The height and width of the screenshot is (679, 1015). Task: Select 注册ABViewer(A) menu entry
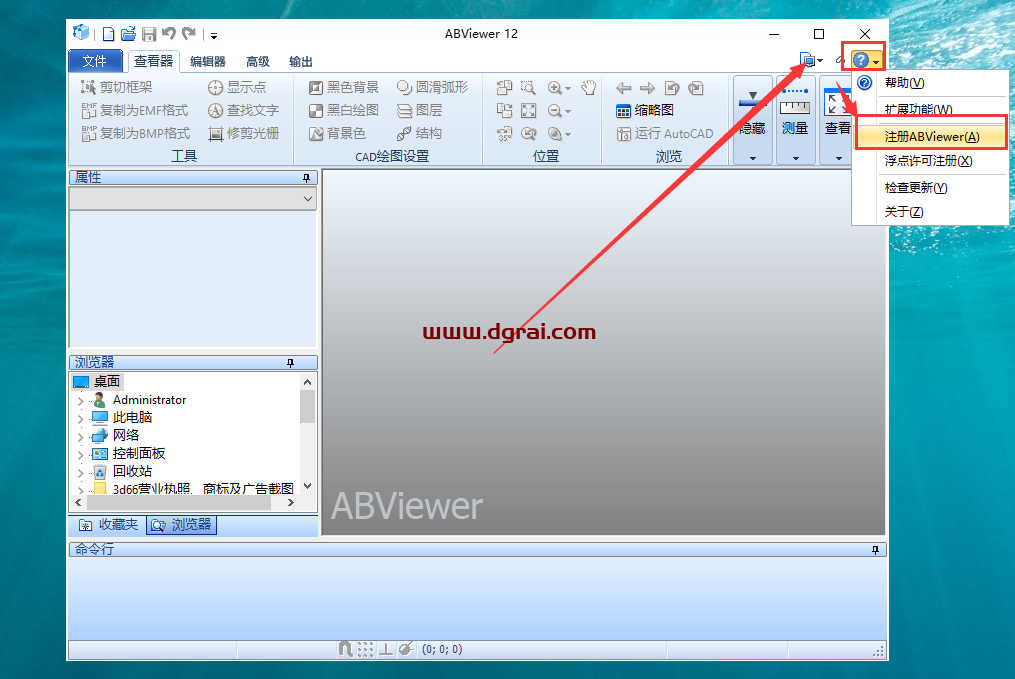click(x=931, y=137)
